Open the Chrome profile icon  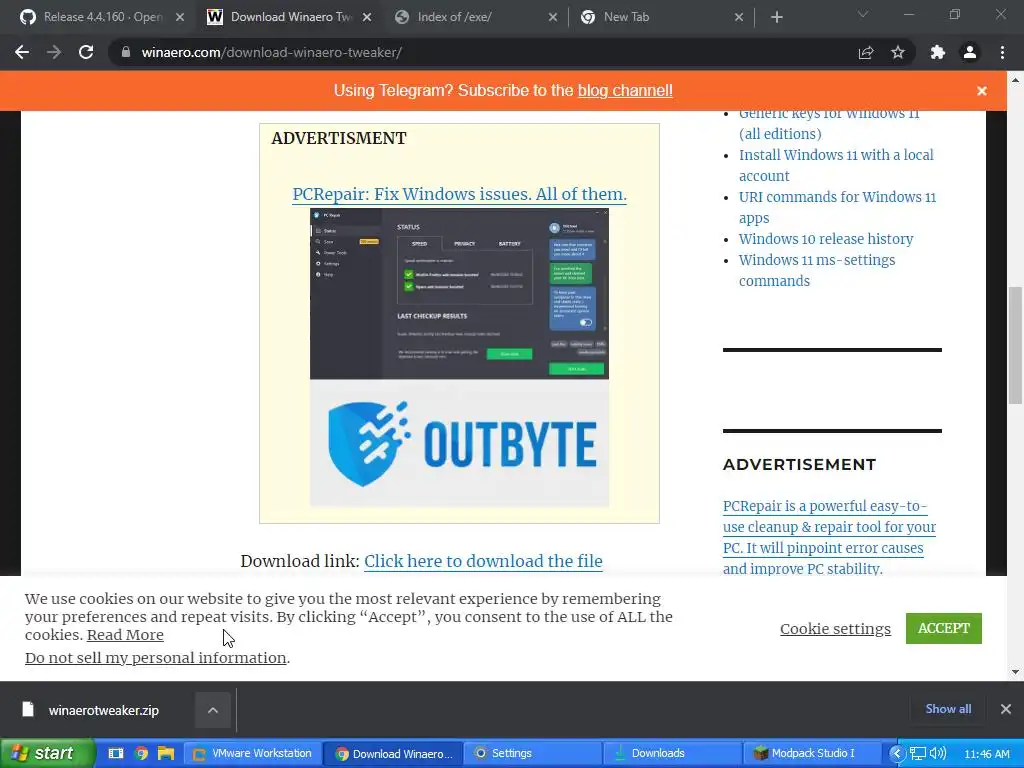[x=970, y=52]
